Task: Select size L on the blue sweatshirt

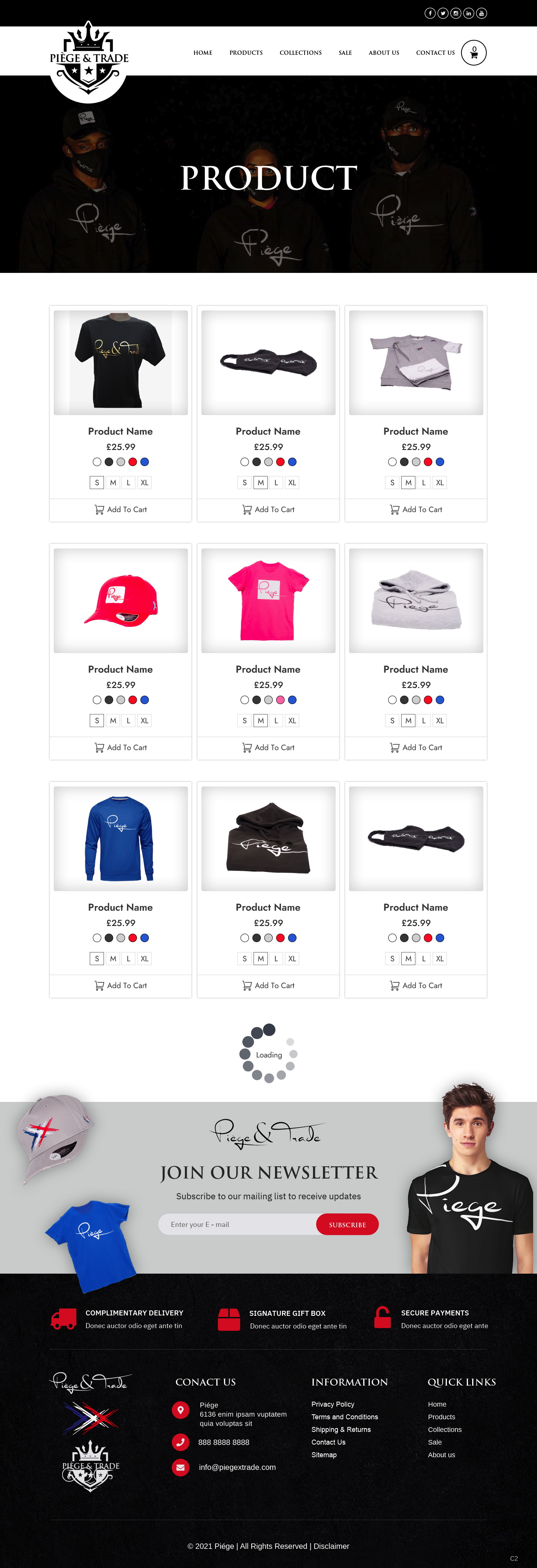Action: 128,959
